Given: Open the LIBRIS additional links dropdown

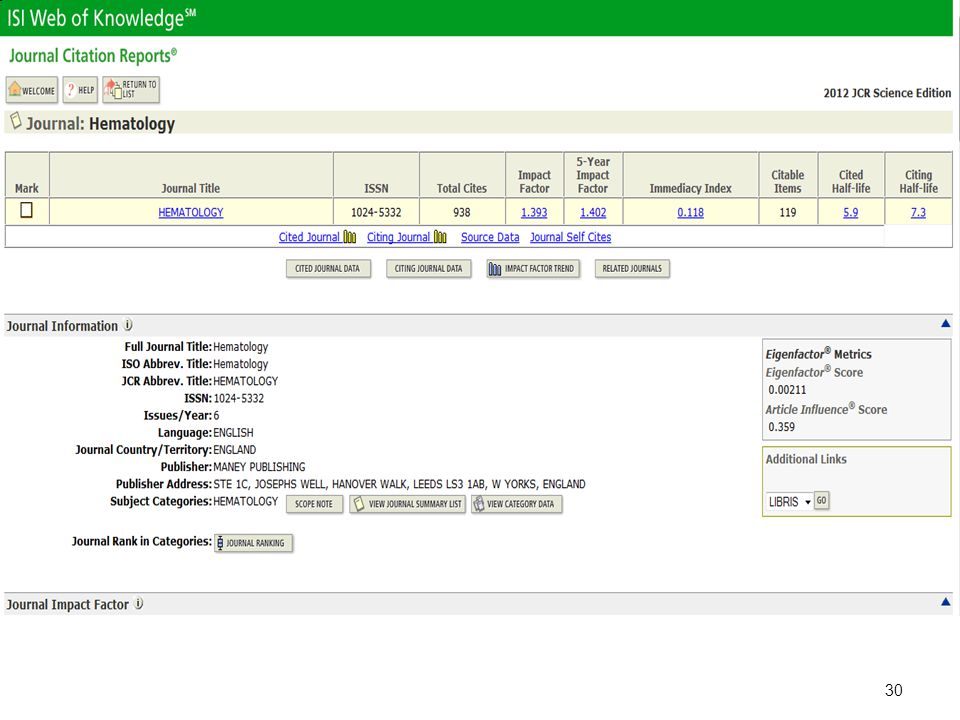Looking at the screenshot, I should tap(789, 501).
